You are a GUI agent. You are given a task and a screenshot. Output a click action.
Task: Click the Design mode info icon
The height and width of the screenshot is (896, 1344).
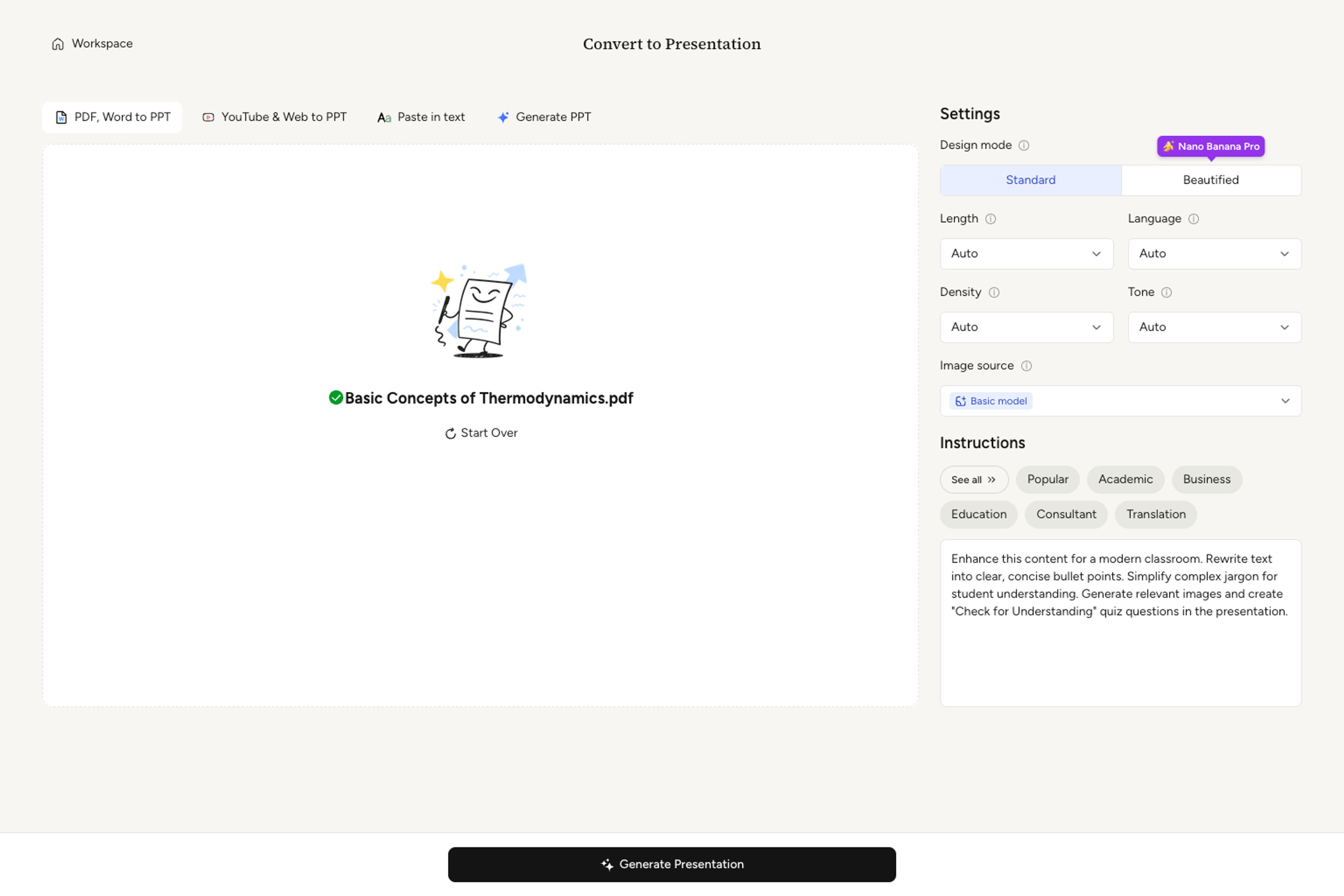[1024, 145]
